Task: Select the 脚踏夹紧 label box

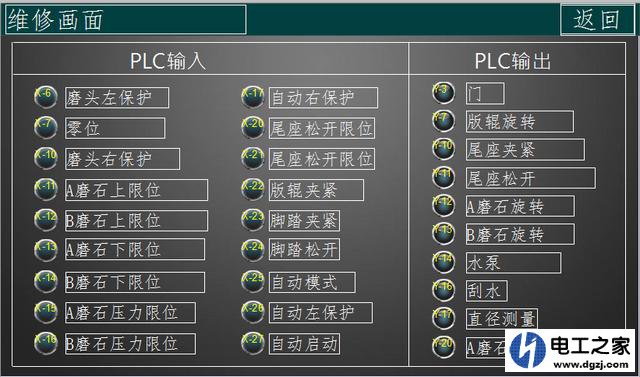Action: coord(304,221)
